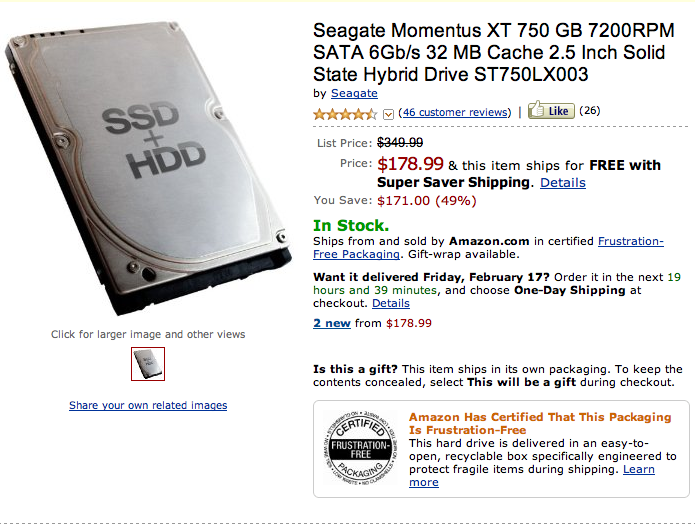Click 'Click for larger image' caption

point(148,334)
